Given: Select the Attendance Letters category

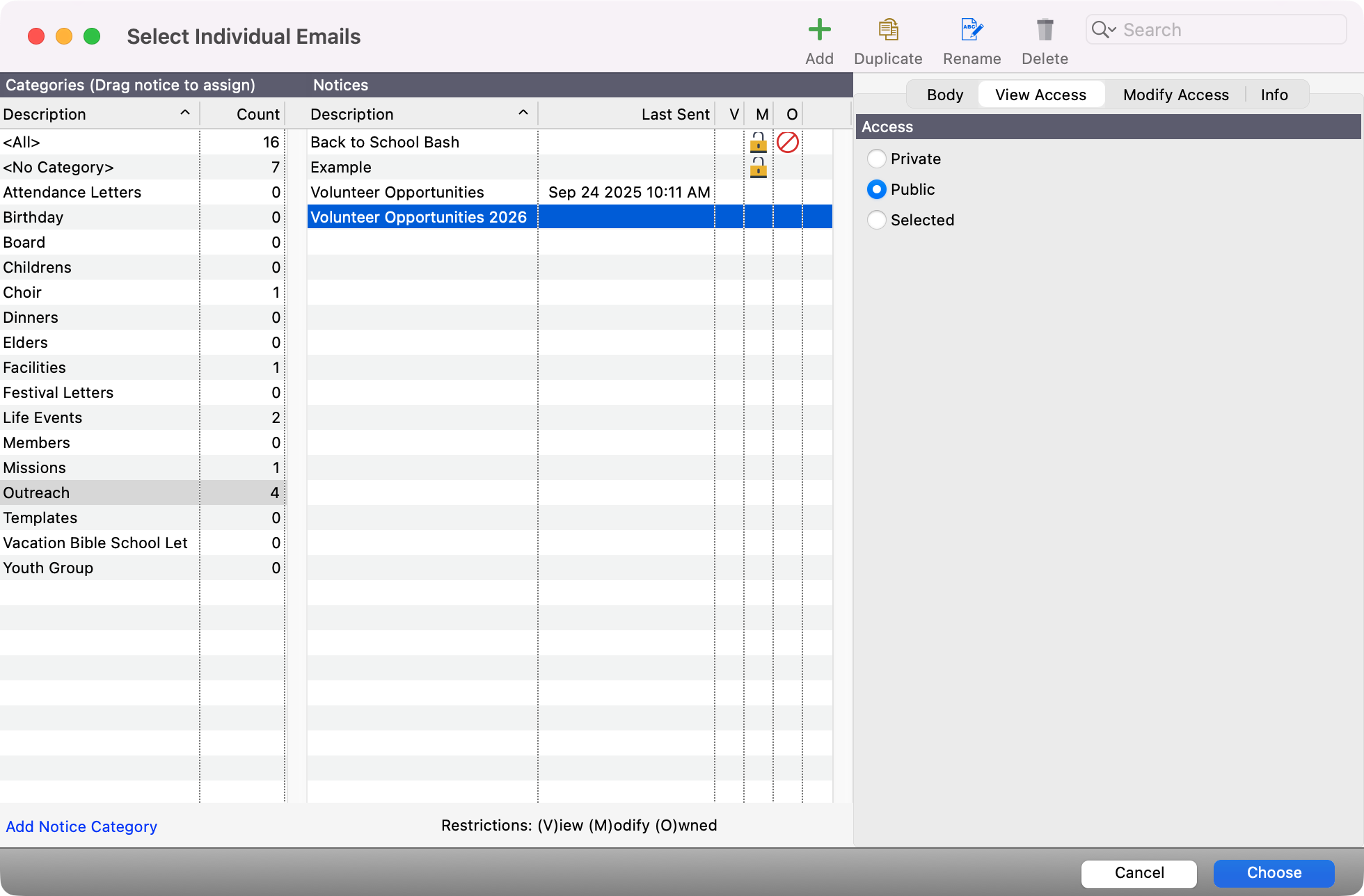Looking at the screenshot, I should [x=142, y=192].
